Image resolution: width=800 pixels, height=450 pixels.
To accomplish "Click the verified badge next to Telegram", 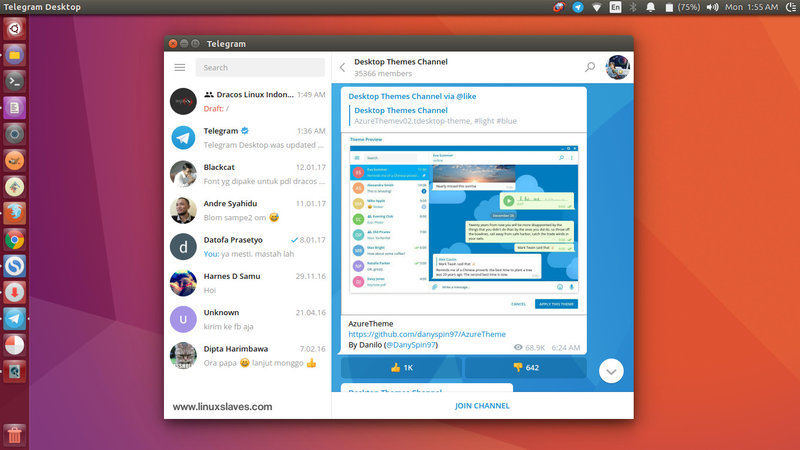I will (x=245, y=131).
